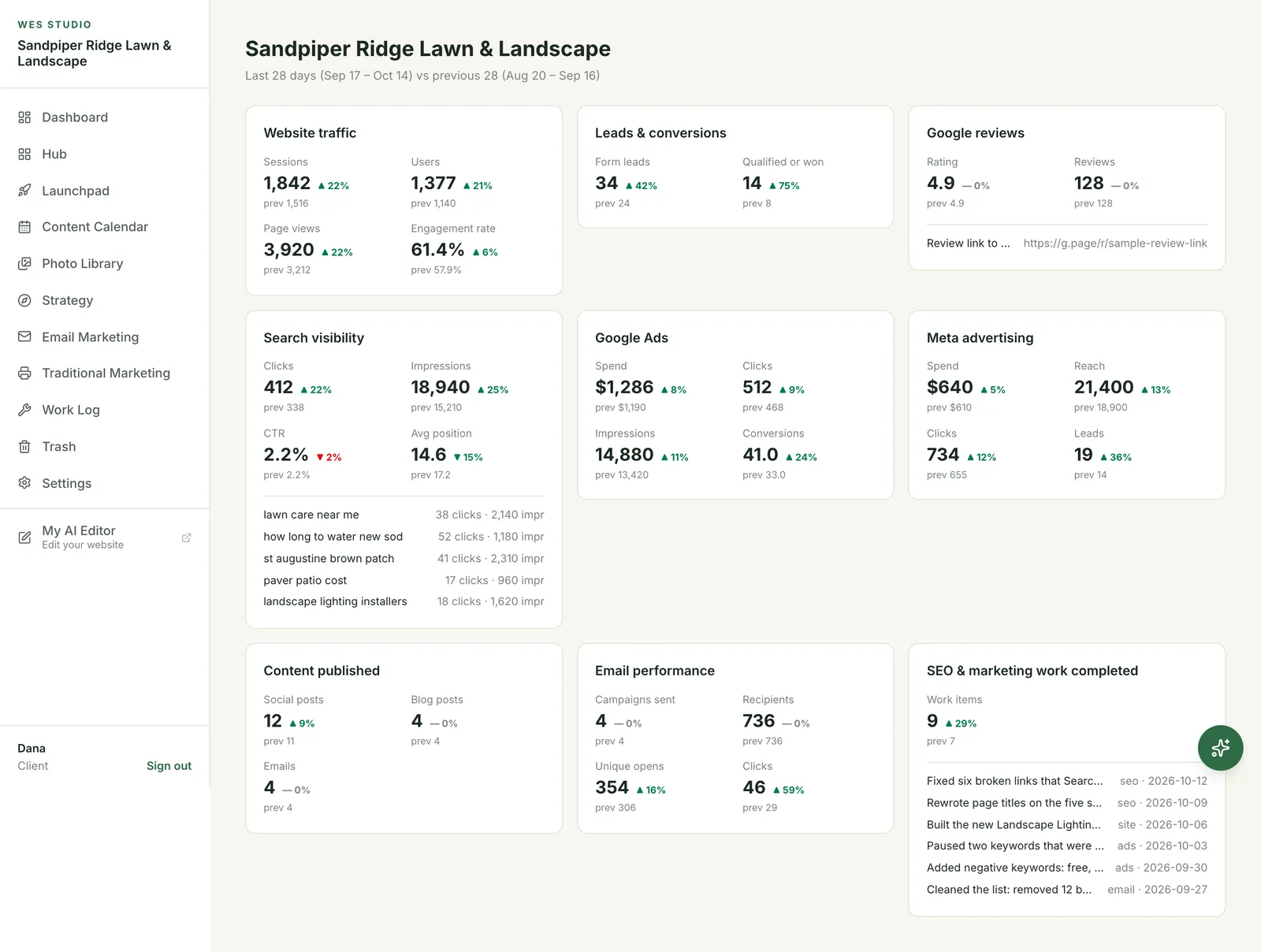Open the sample Google review link URL
Image resolution: width=1261 pixels, height=952 pixels.
click(x=1115, y=244)
